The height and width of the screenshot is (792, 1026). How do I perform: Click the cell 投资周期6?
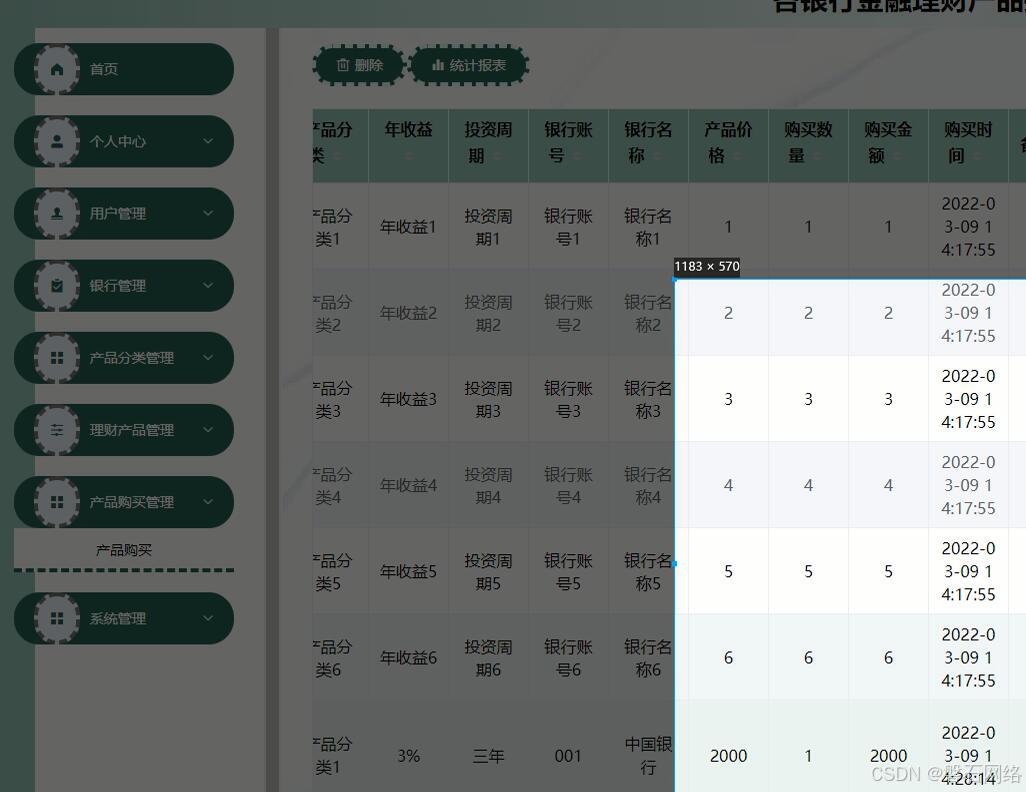488,658
